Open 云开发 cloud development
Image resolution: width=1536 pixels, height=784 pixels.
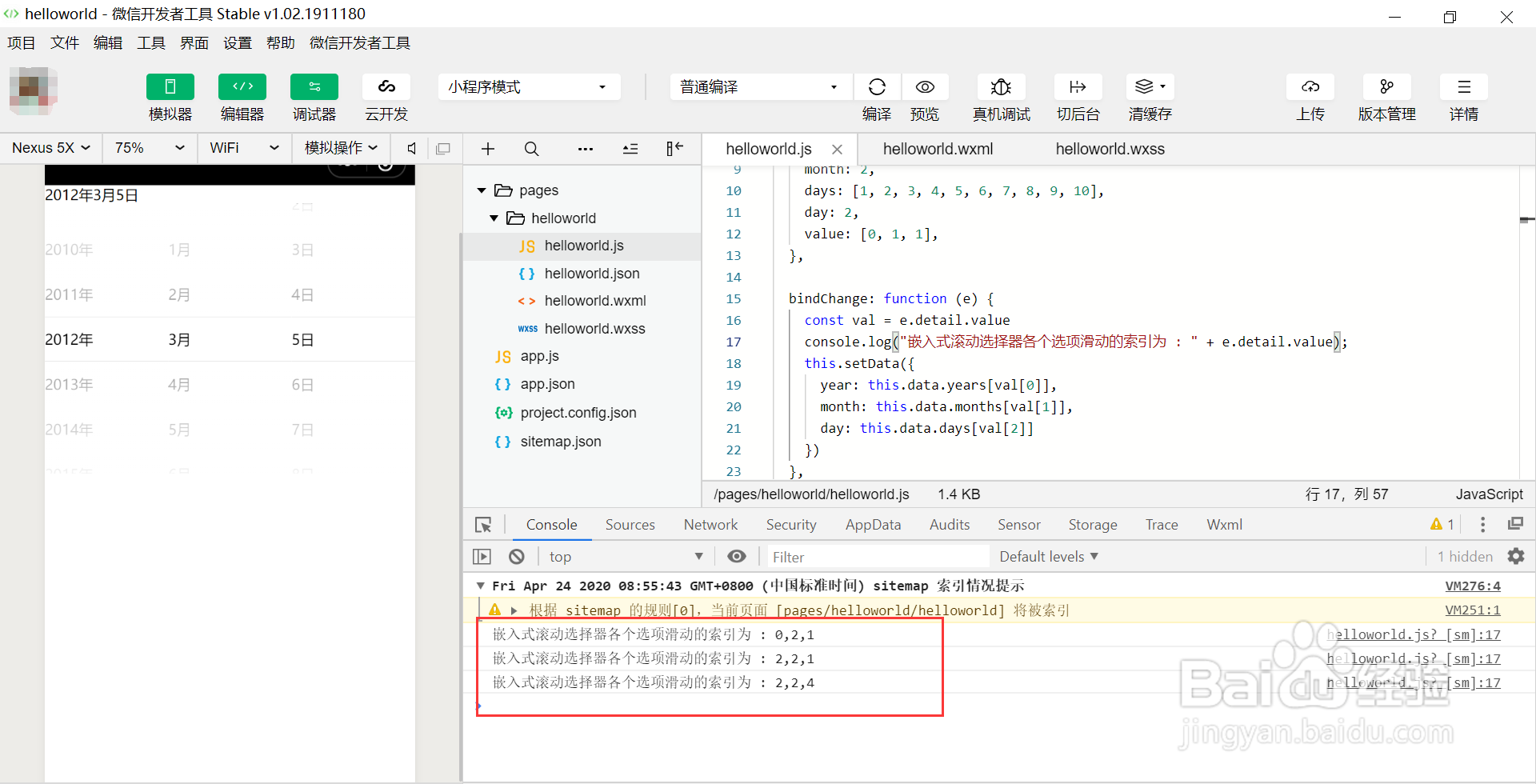pos(386,86)
